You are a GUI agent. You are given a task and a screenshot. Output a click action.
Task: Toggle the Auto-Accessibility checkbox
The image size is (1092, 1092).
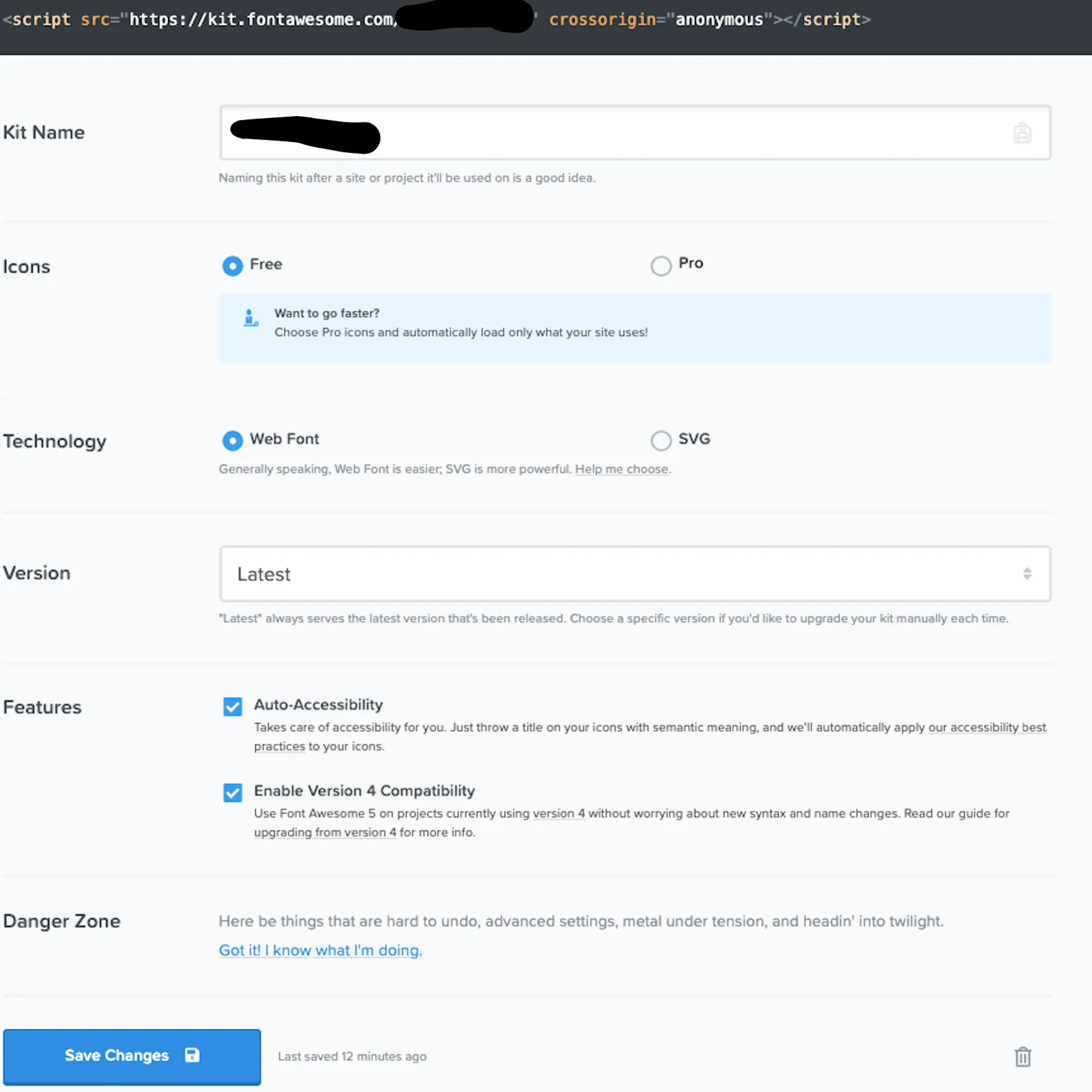232,706
